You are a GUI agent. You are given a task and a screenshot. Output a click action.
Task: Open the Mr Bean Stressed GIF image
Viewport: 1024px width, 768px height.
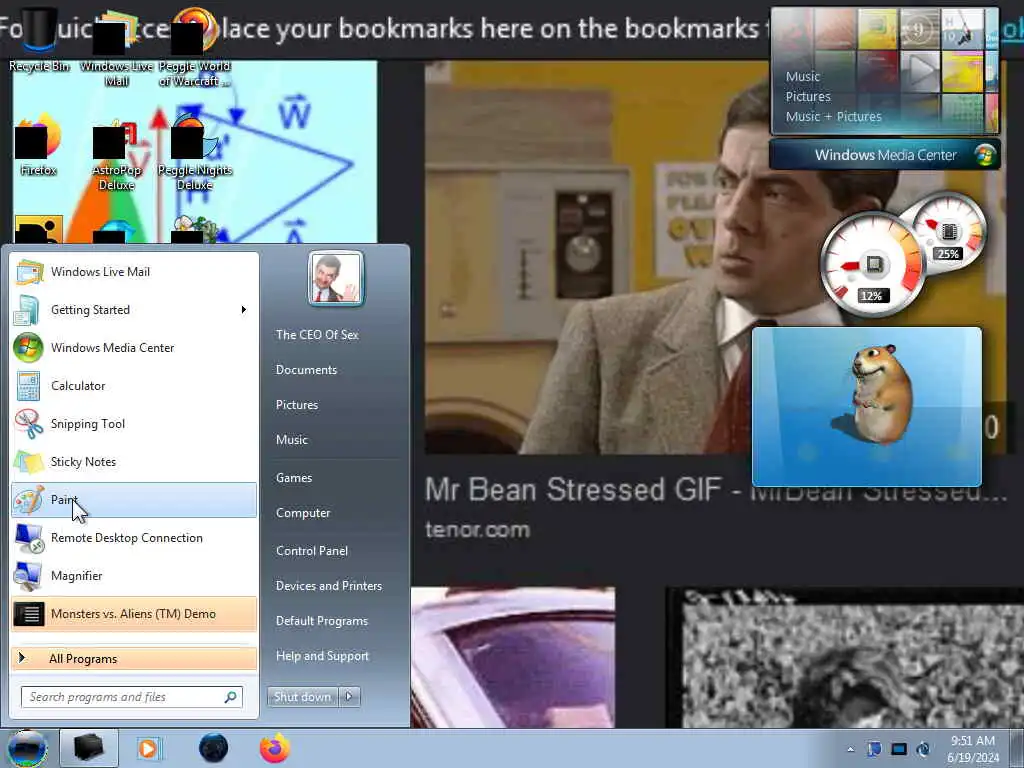pyautogui.click(x=588, y=257)
